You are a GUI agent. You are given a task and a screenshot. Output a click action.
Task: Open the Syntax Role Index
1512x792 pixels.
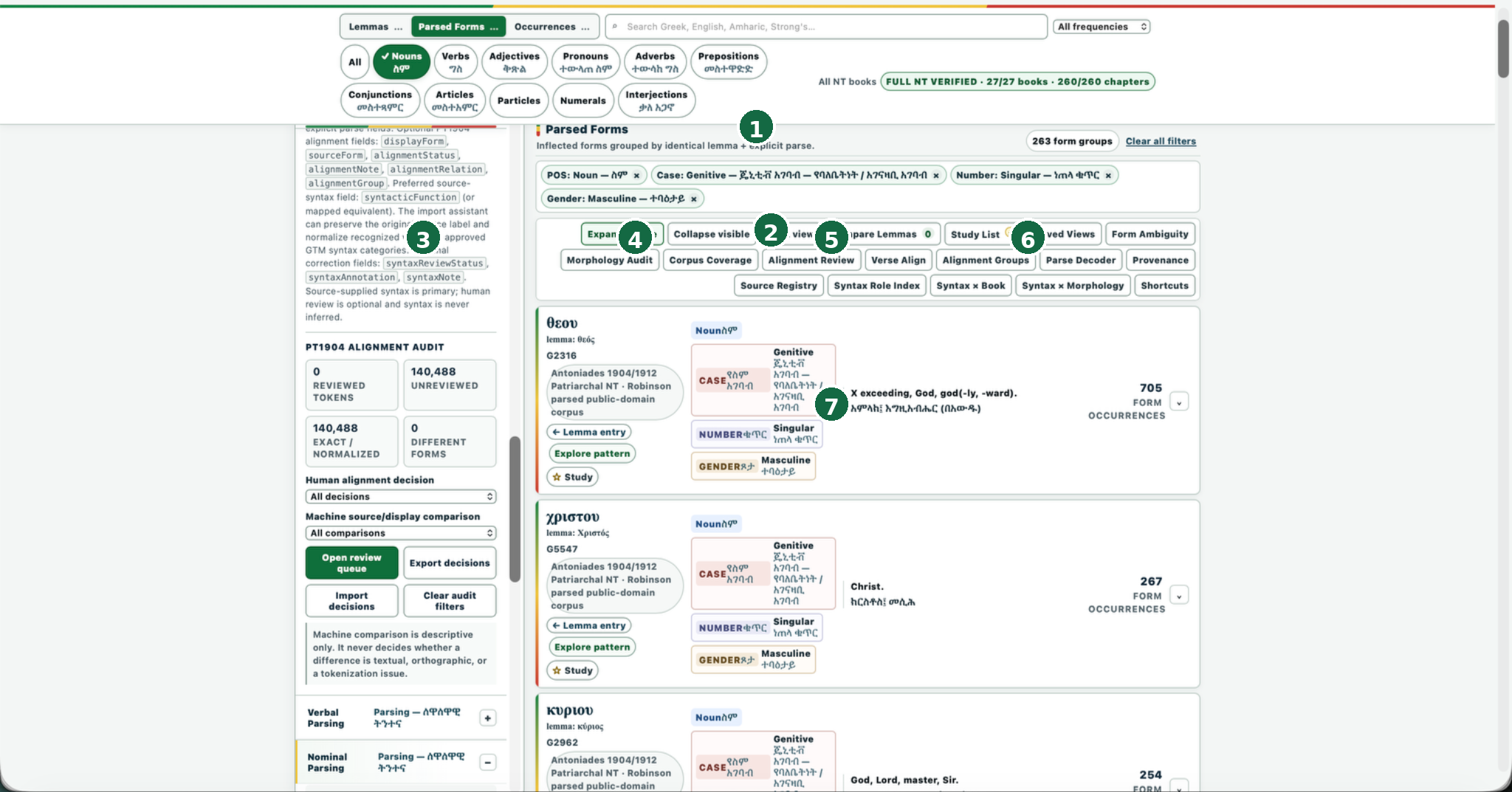coord(876,286)
